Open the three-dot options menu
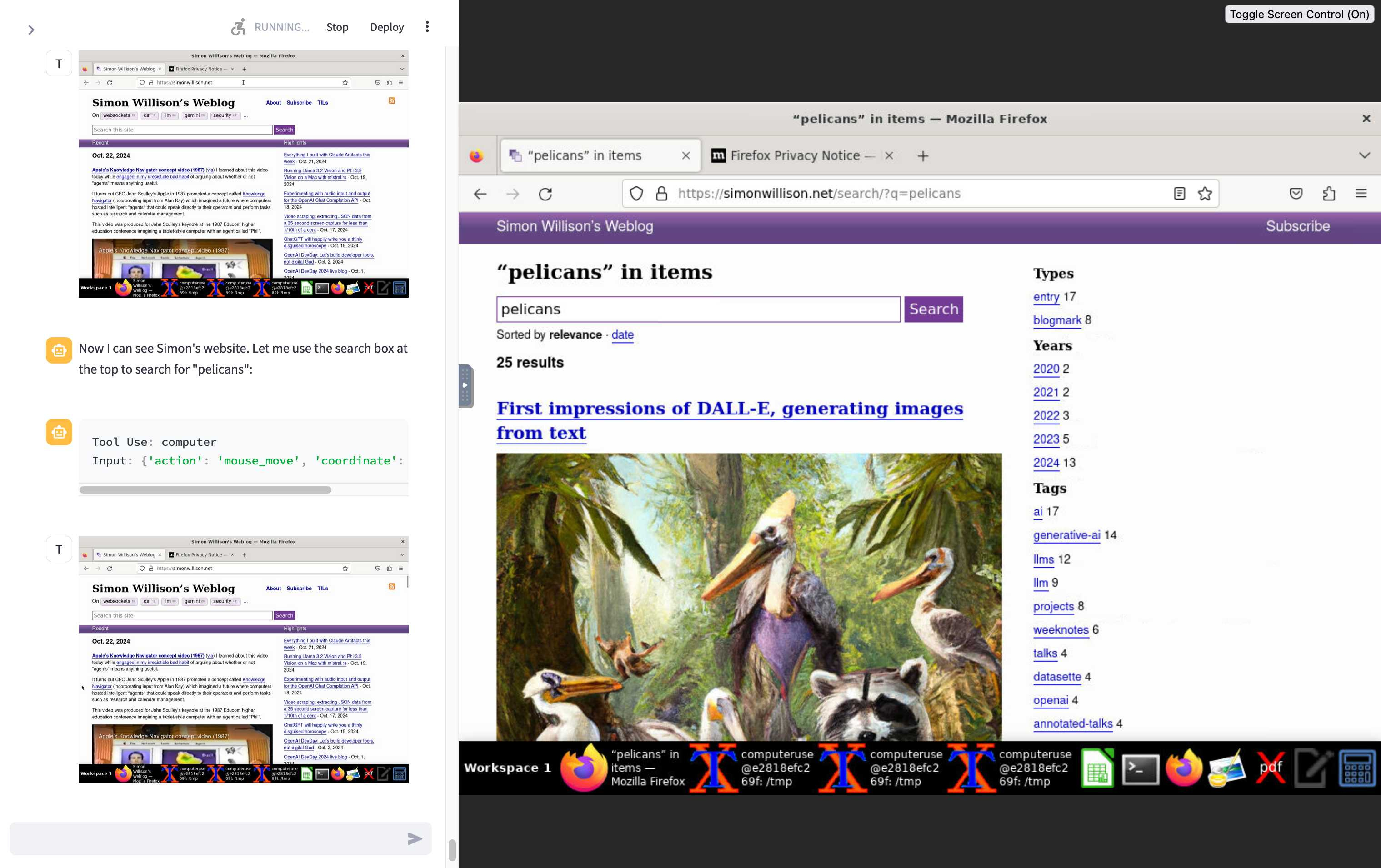1381x868 pixels. [x=427, y=27]
